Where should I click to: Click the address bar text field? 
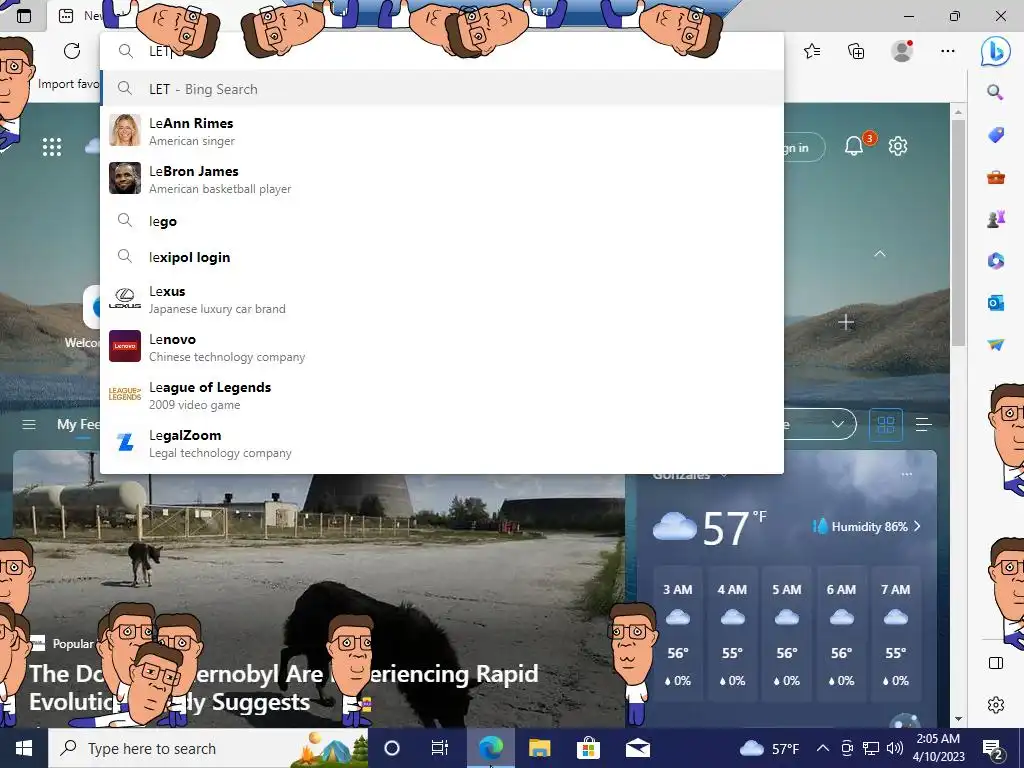click(442, 51)
